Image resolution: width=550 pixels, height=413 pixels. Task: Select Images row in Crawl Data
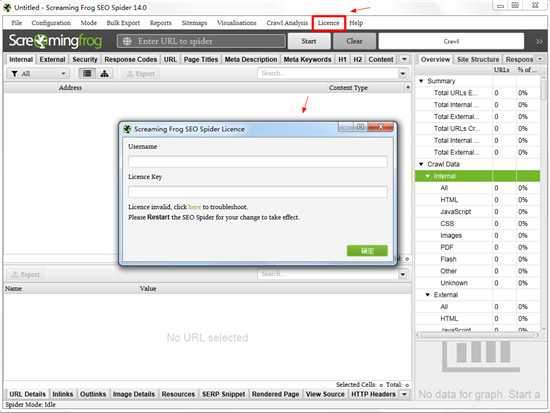tap(477, 235)
